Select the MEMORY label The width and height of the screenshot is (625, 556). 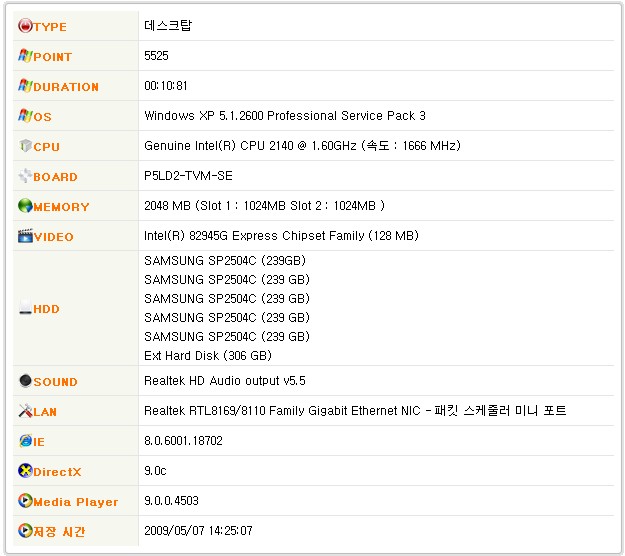(x=61, y=207)
